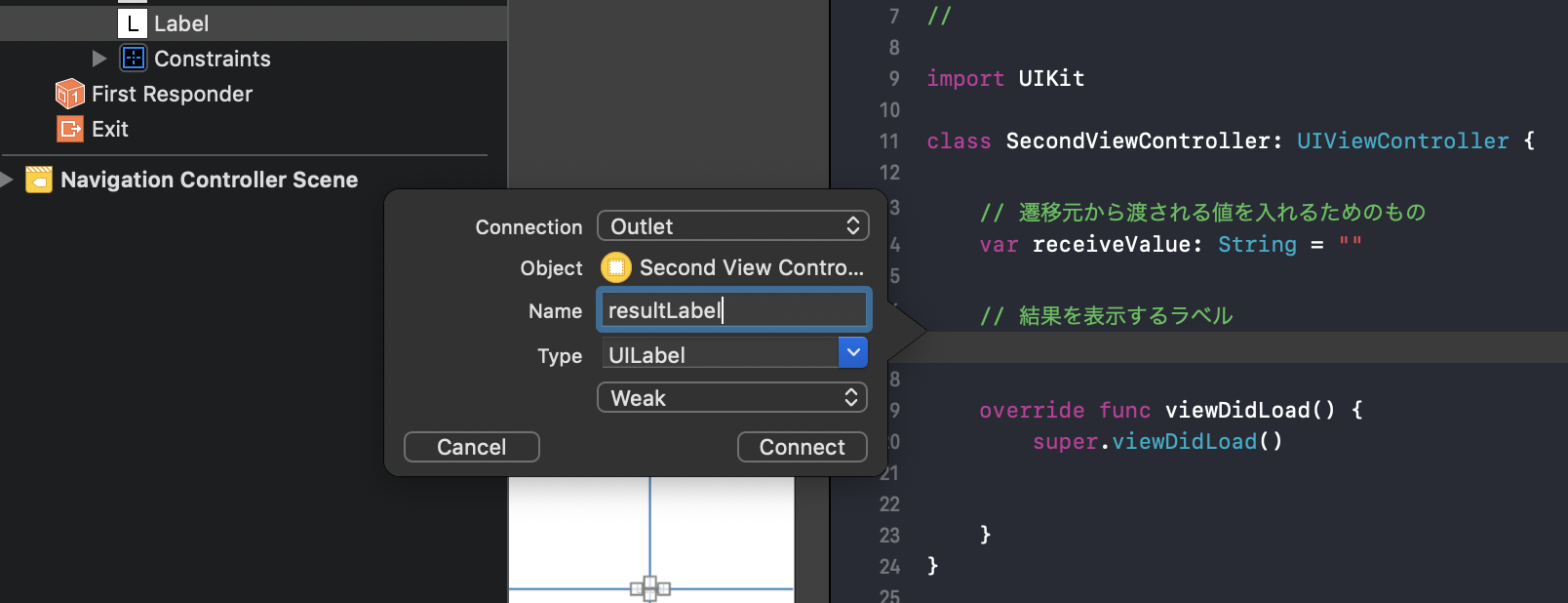Open the Connection Outlet dropdown
The image size is (1568, 603).
[x=733, y=226]
